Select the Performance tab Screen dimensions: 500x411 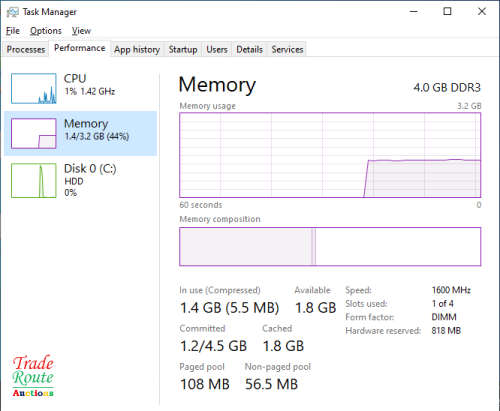tap(80, 48)
